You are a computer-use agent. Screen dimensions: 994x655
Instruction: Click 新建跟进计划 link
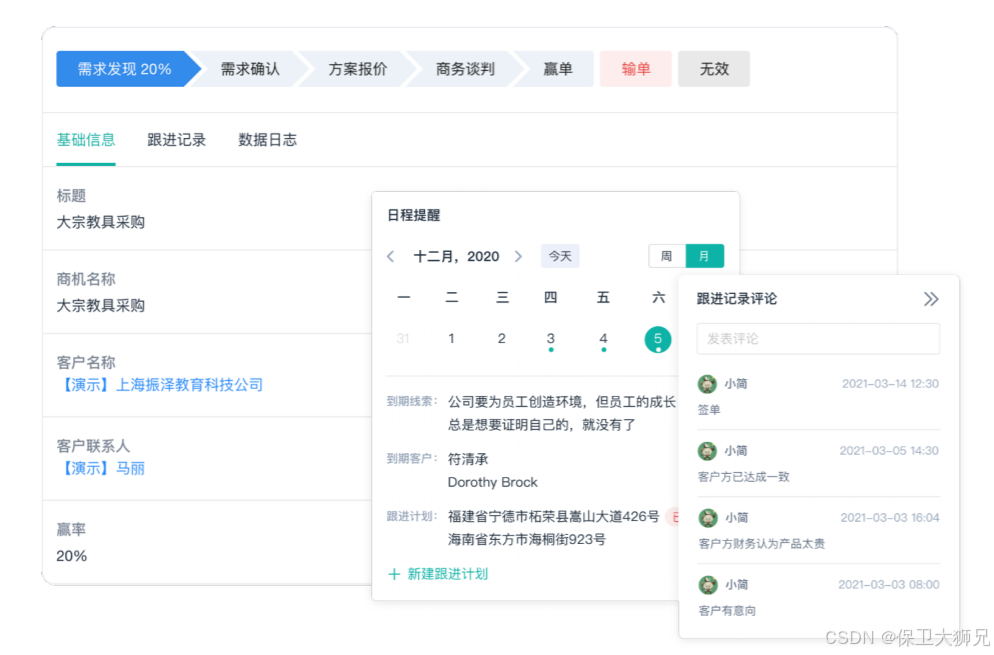pyautogui.click(x=448, y=574)
